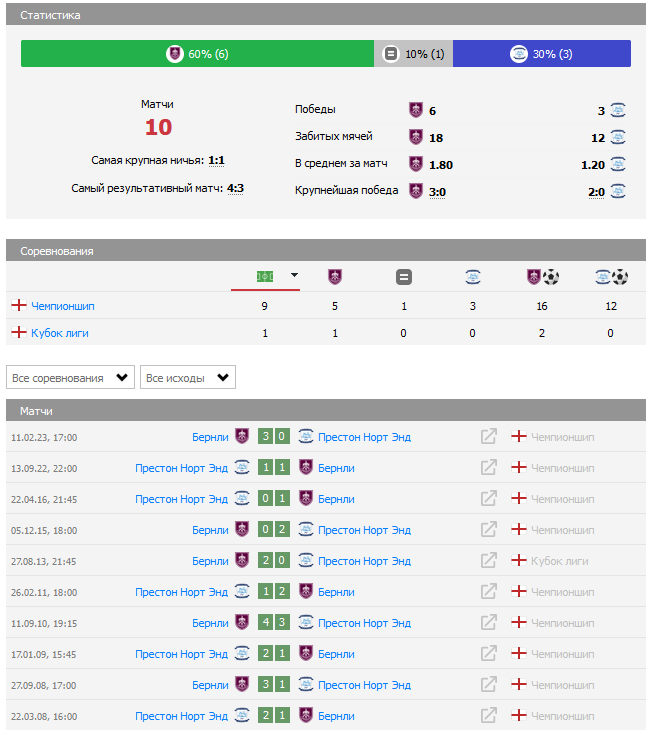Click the draw icon in competitions table header
The image size is (656, 735).
coord(403,277)
